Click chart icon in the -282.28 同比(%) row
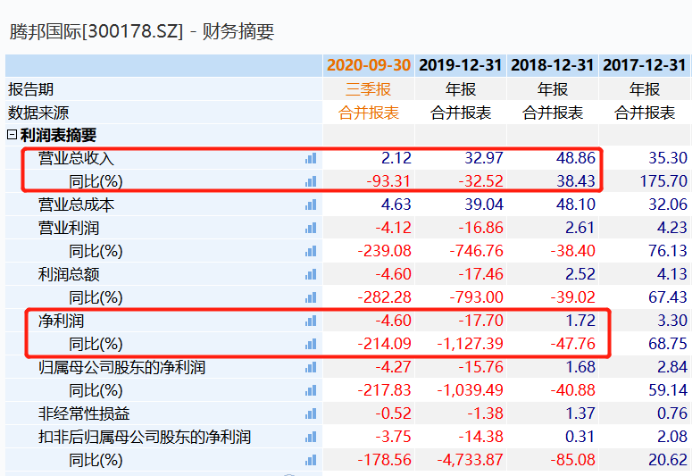 pos(311,297)
